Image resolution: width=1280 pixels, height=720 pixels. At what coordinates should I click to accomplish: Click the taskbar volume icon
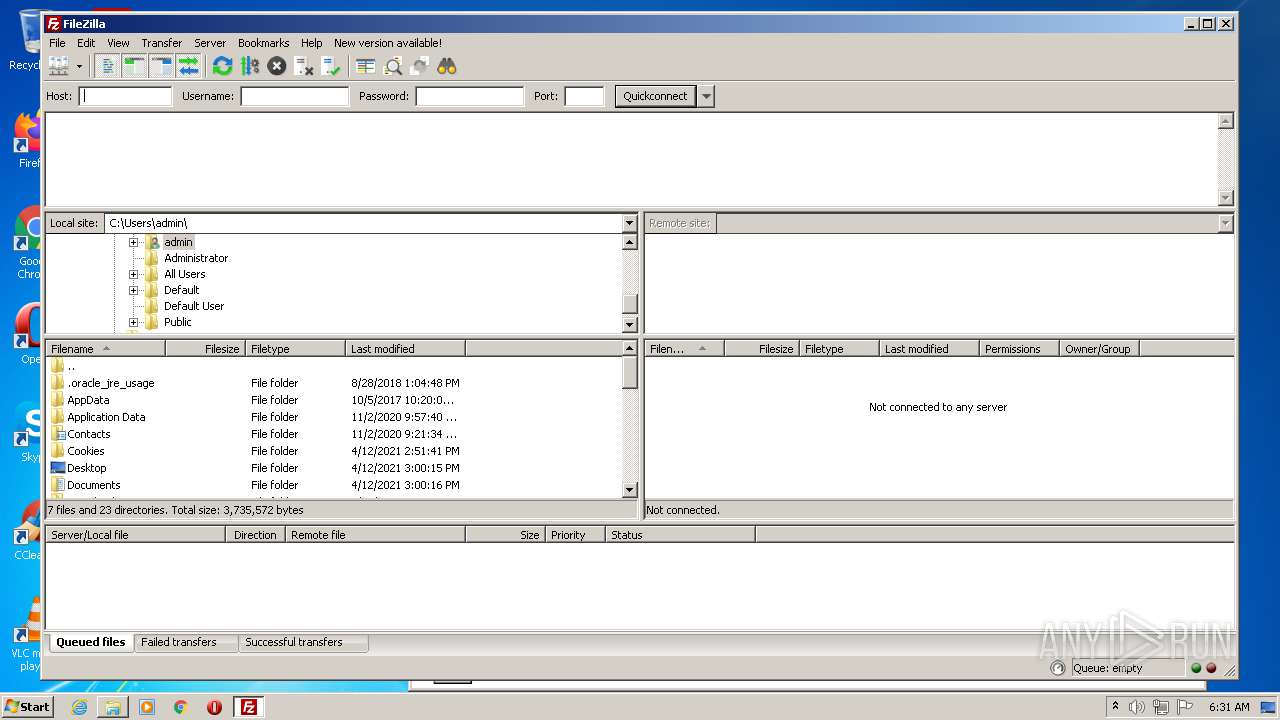pyautogui.click(x=1136, y=707)
